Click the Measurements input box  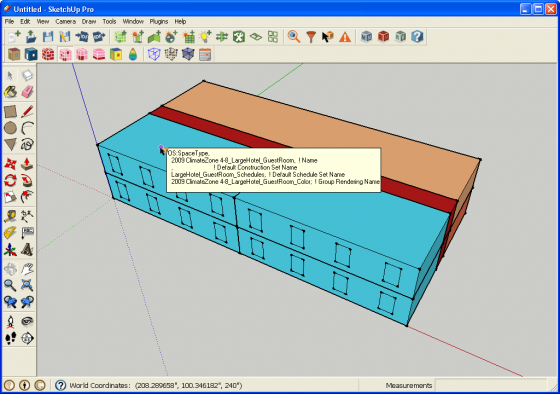(x=491, y=385)
